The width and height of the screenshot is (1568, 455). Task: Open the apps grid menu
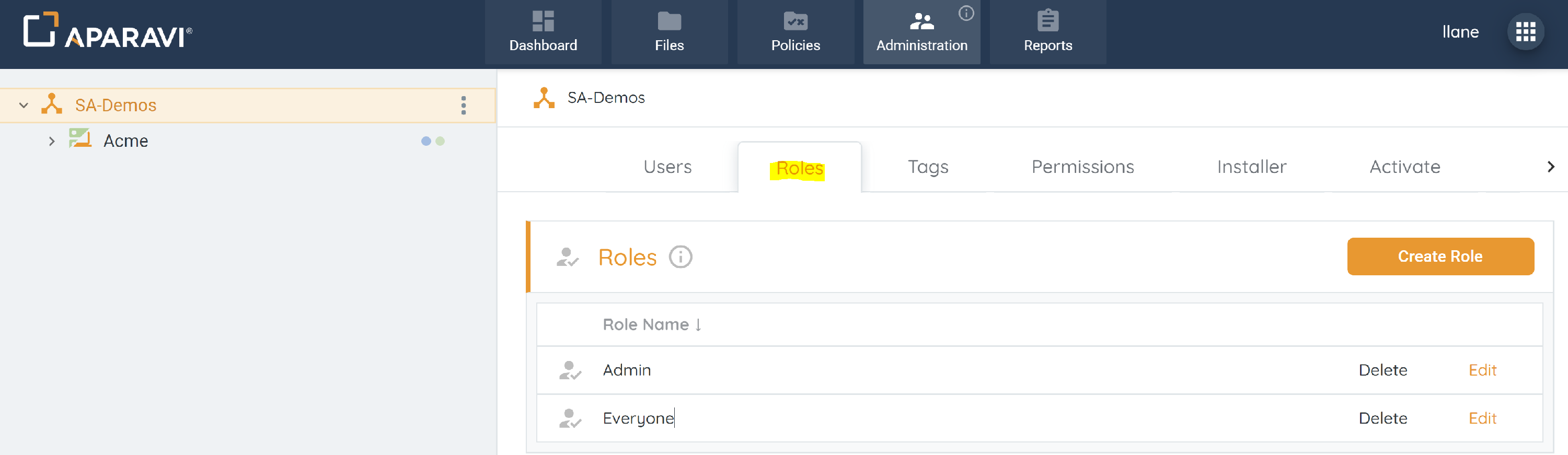[1525, 32]
